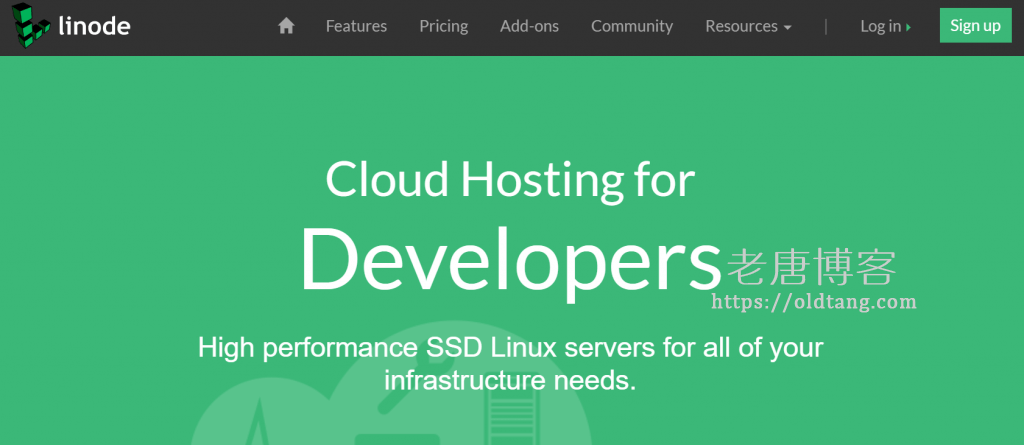1024x445 pixels.
Task: Click the green Sign up button
Action: coord(975,25)
